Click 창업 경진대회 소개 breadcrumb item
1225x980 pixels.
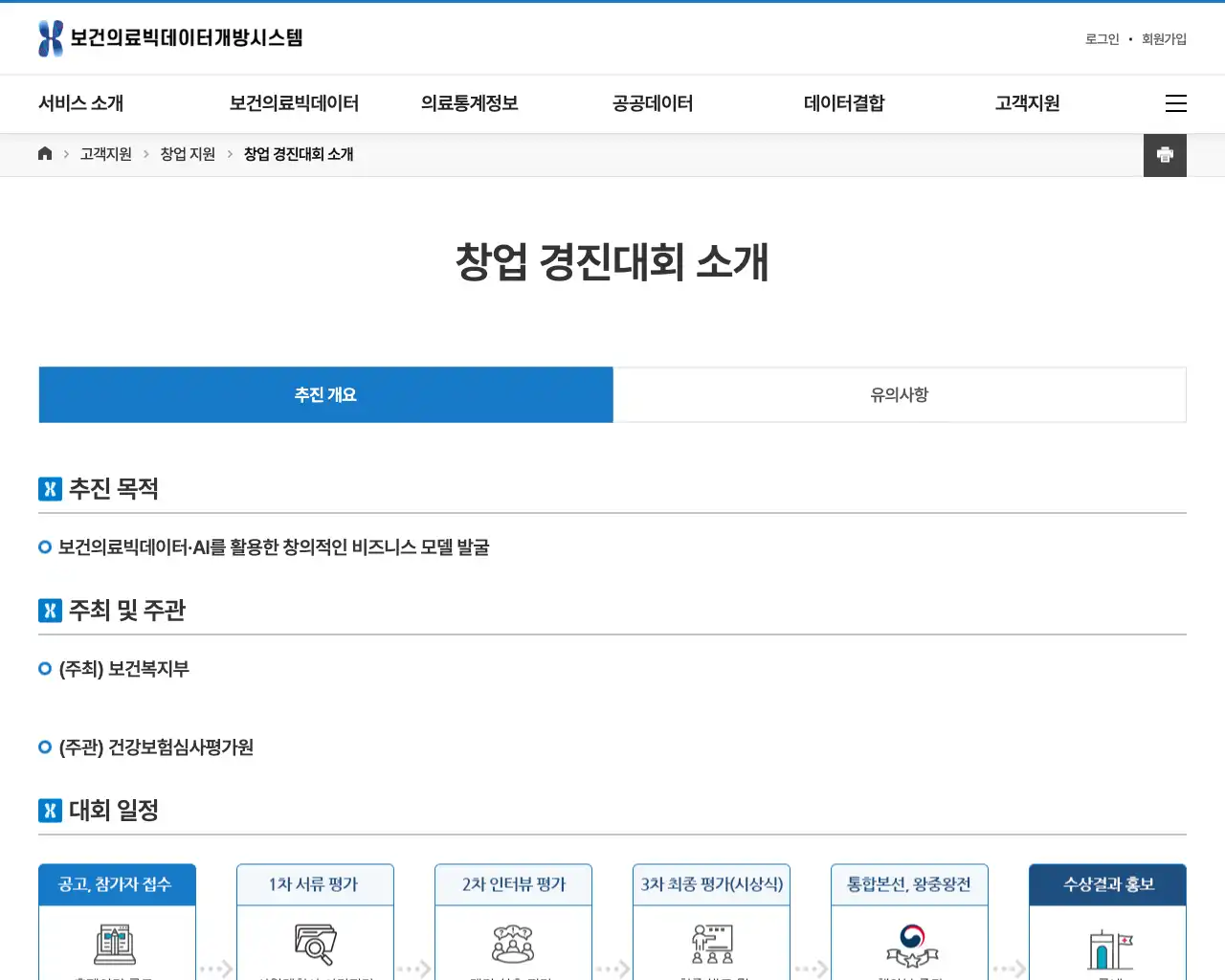(x=299, y=154)
